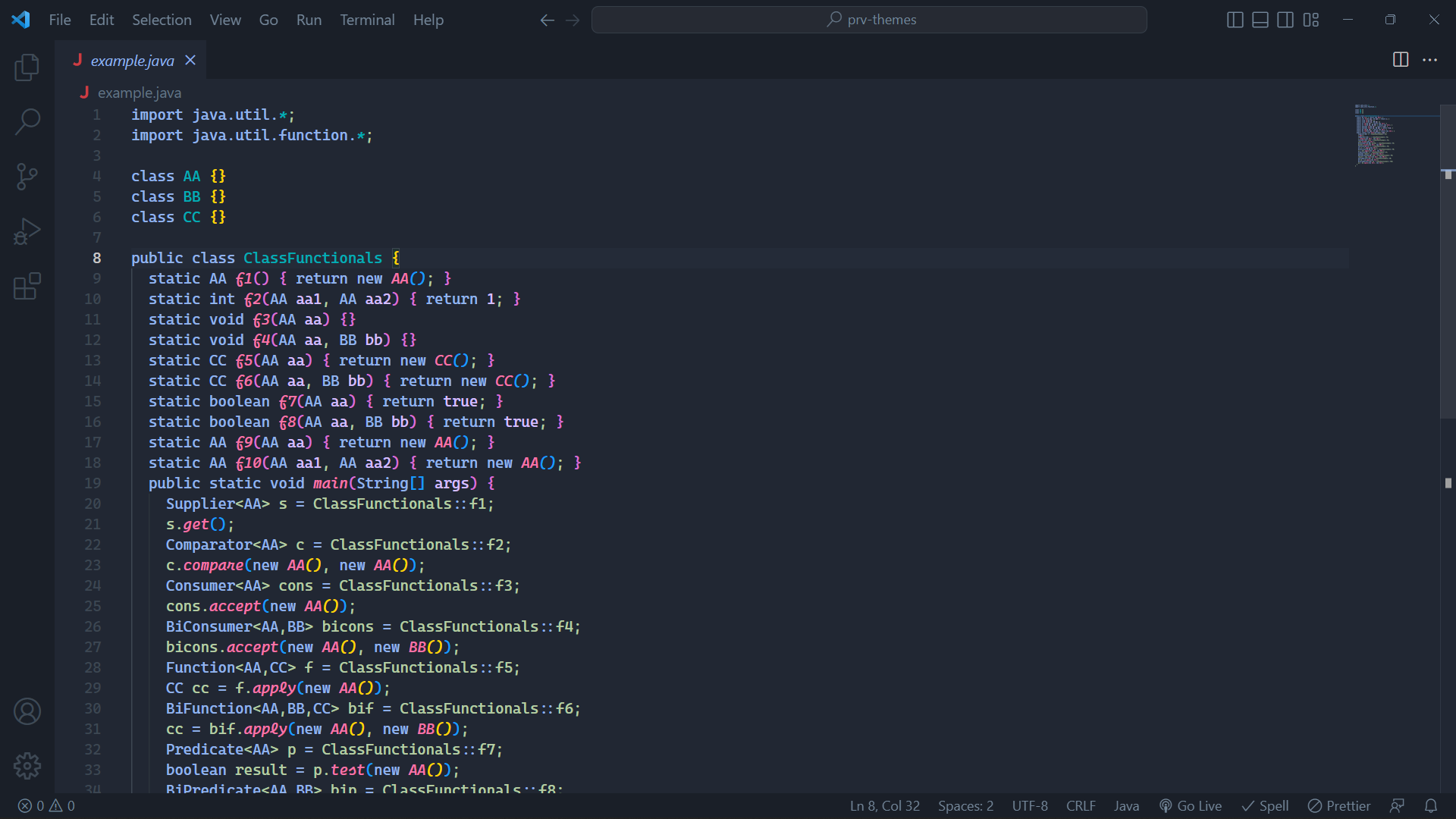1456x819 pixels.
Task: Change the CRLF end of line sequence
Action: pos(1081,806)
